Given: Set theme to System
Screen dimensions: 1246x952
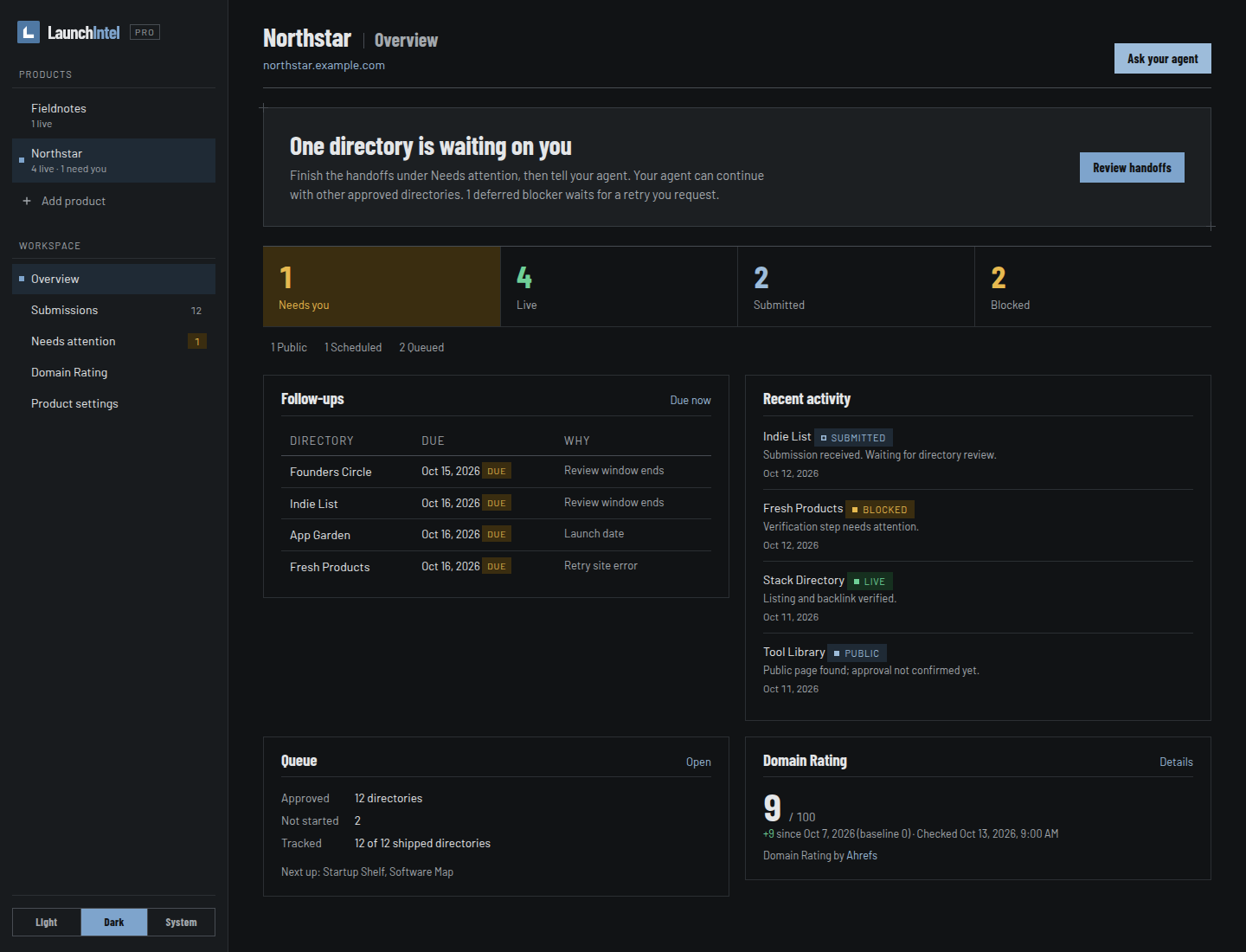Looking at the screenshot, I should pyautogui.click(x=181, y=923).
